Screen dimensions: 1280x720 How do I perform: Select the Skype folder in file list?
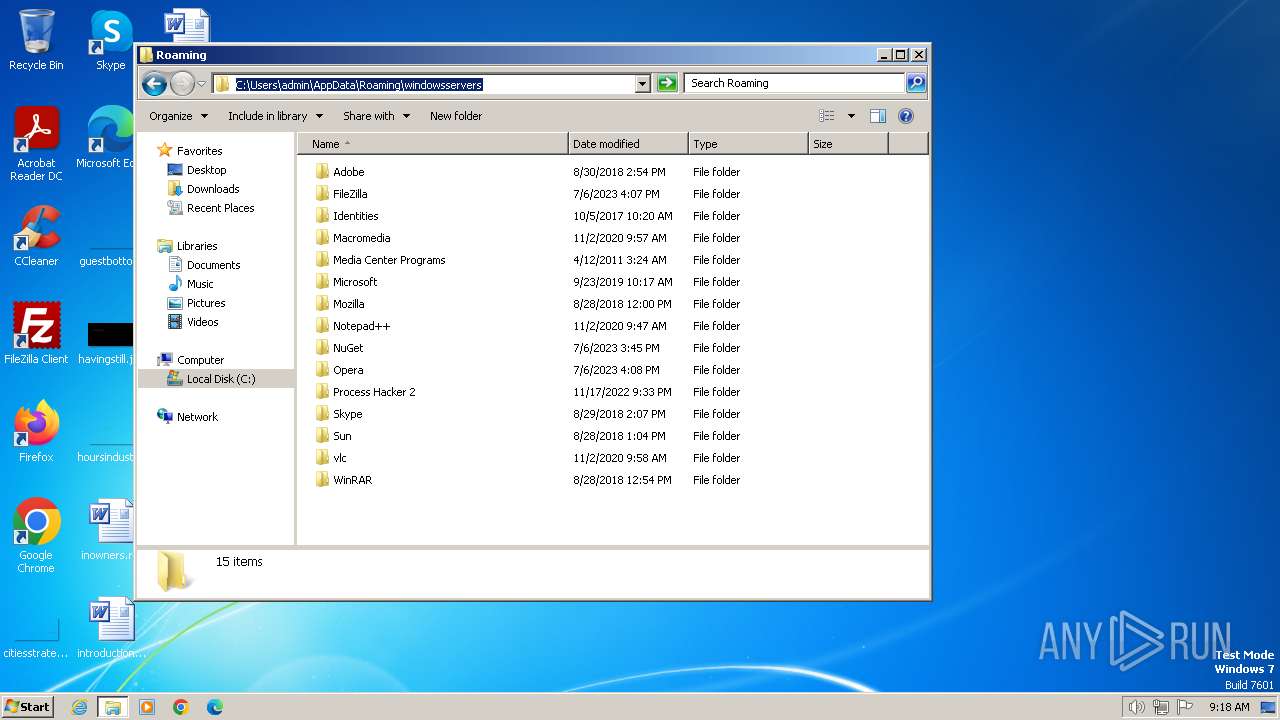347,414
